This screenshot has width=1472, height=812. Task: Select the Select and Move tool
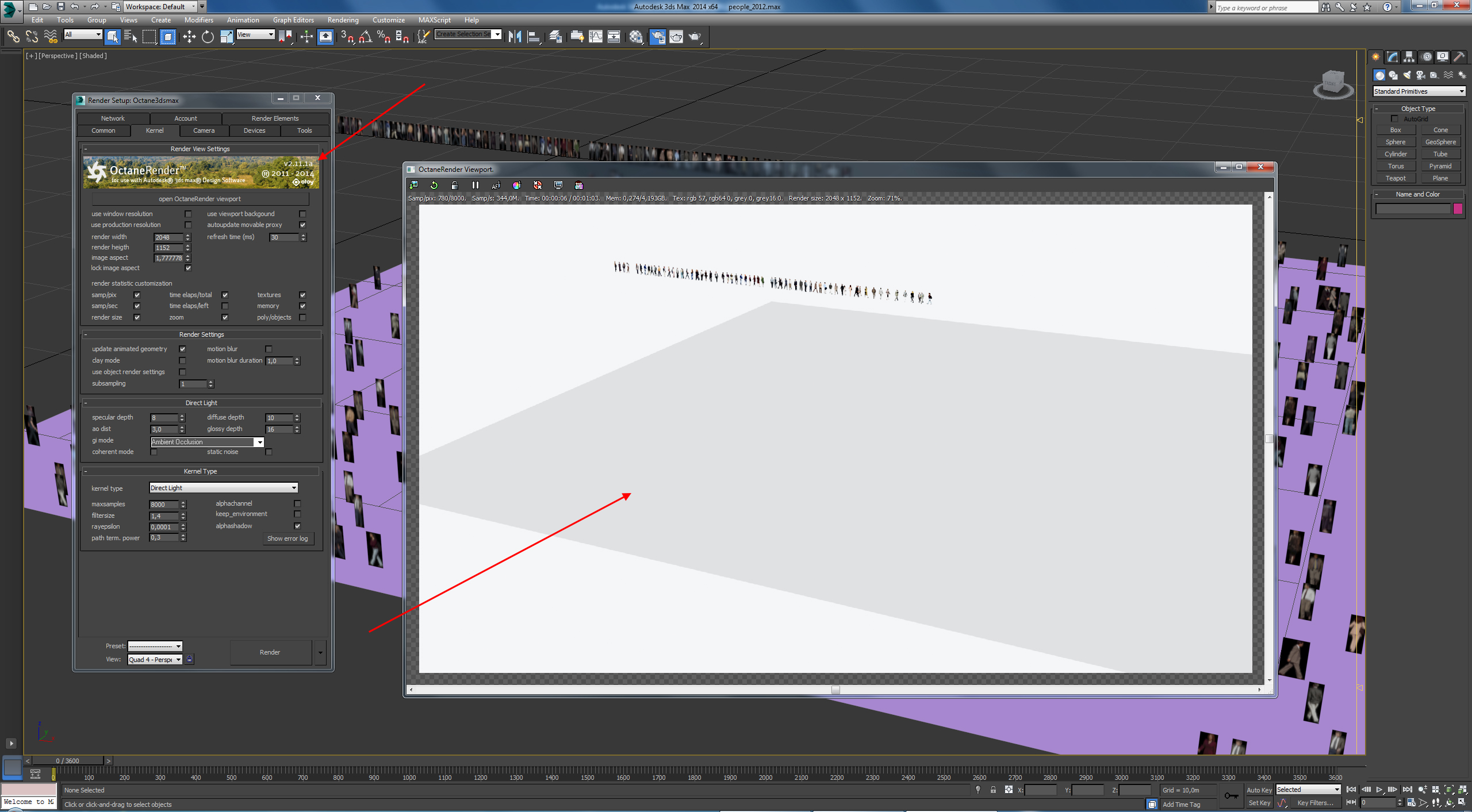pyautogui.click(x=189, y=37)
